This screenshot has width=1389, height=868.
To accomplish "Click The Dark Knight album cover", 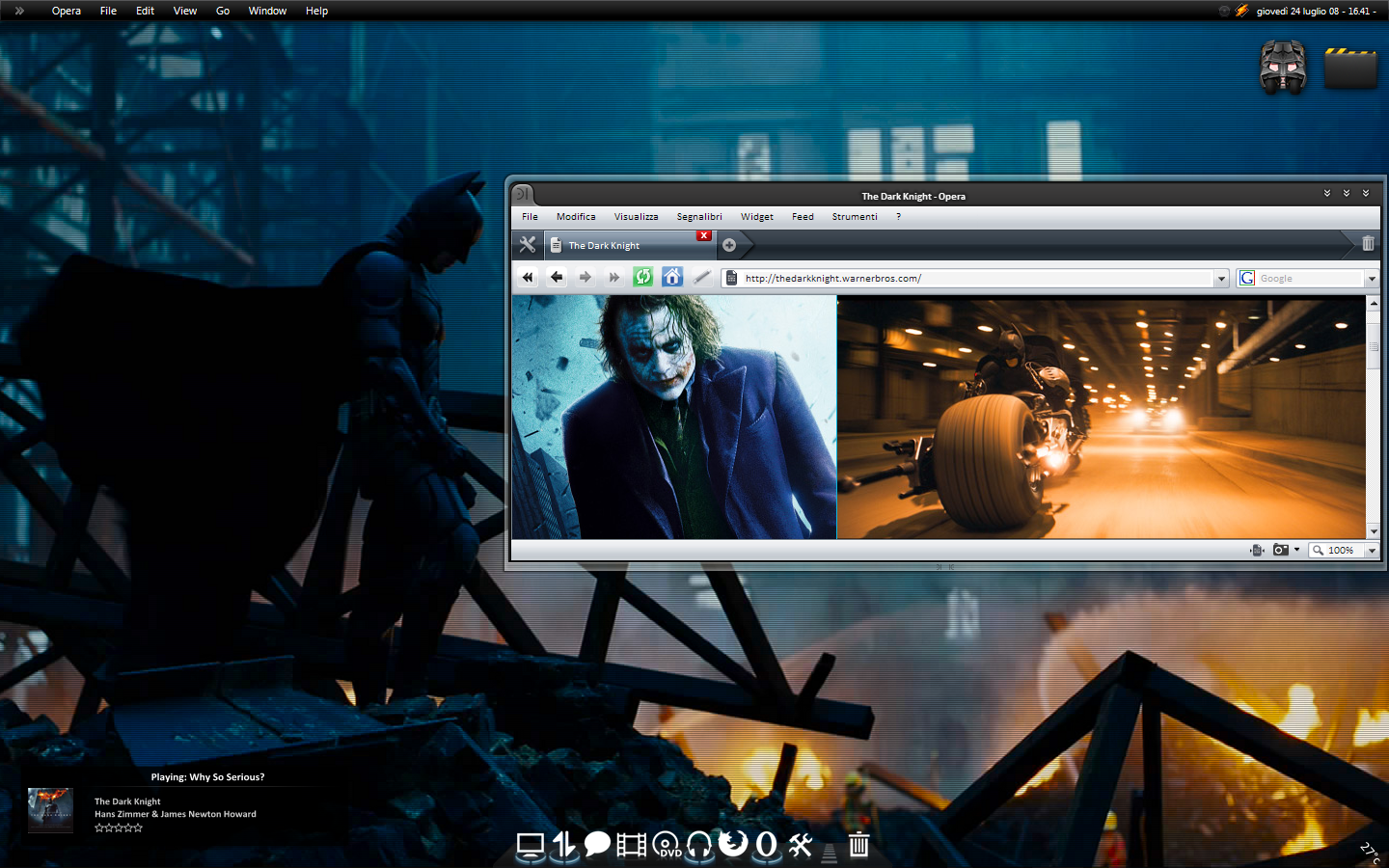I will click(50, 809).
